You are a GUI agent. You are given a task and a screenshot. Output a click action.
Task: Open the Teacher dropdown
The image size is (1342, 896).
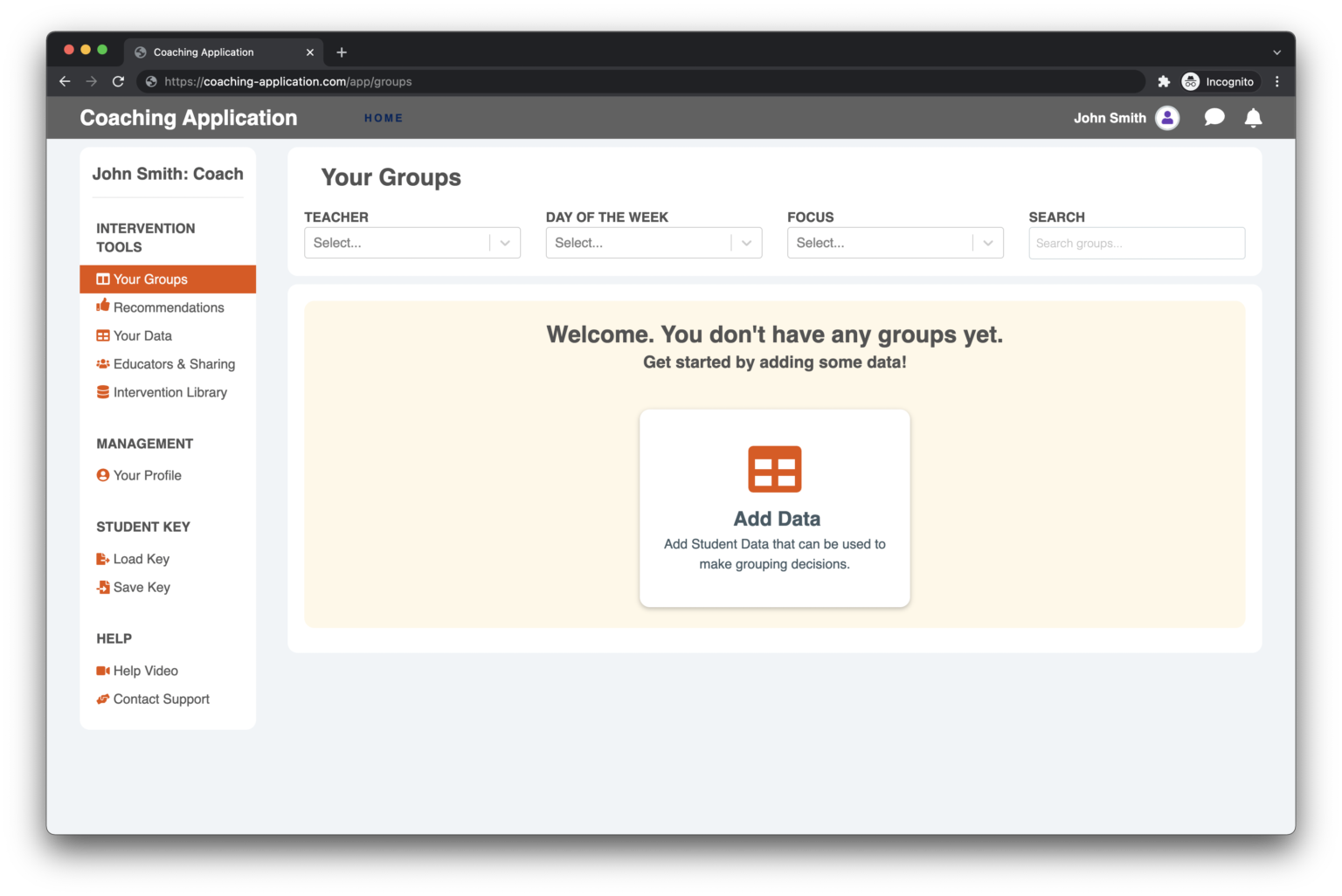click(412, 243)
